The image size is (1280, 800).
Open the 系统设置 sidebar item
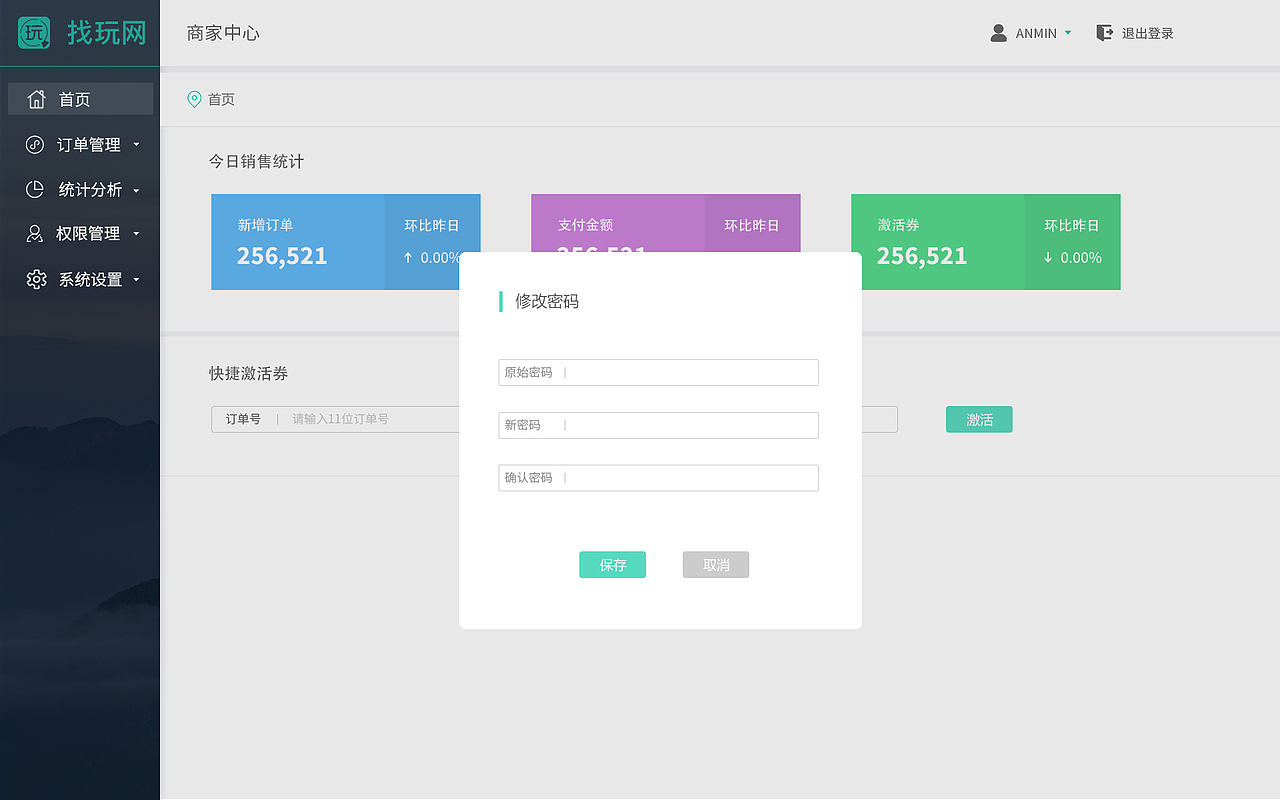[x=81, y=279]
